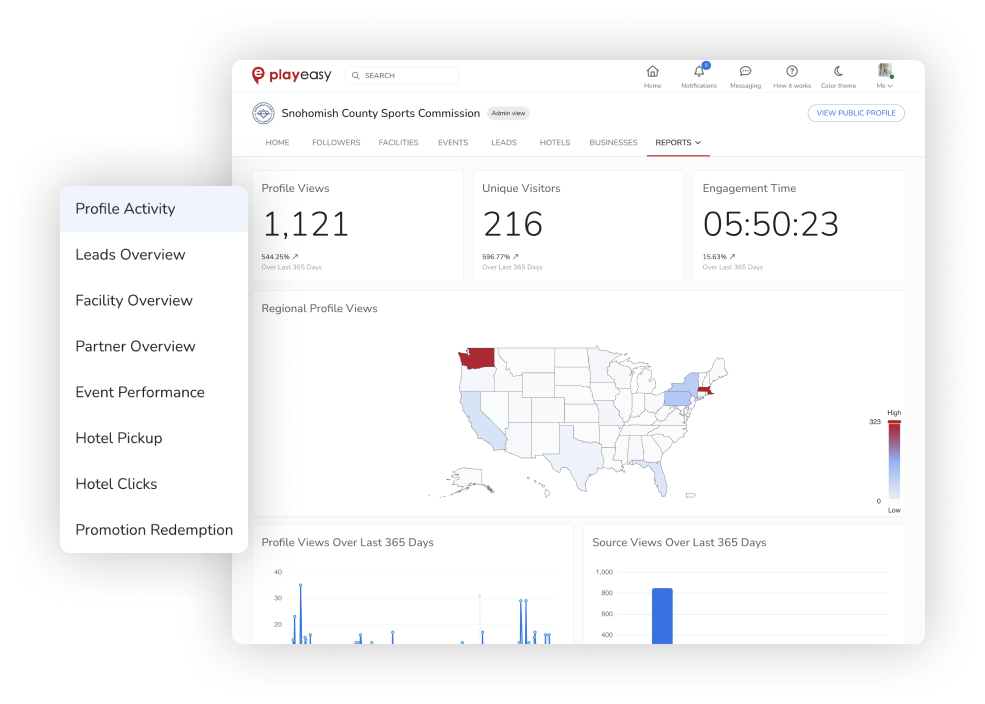
Task: Click the Admin view pill toggle
Action: (509, 113)
